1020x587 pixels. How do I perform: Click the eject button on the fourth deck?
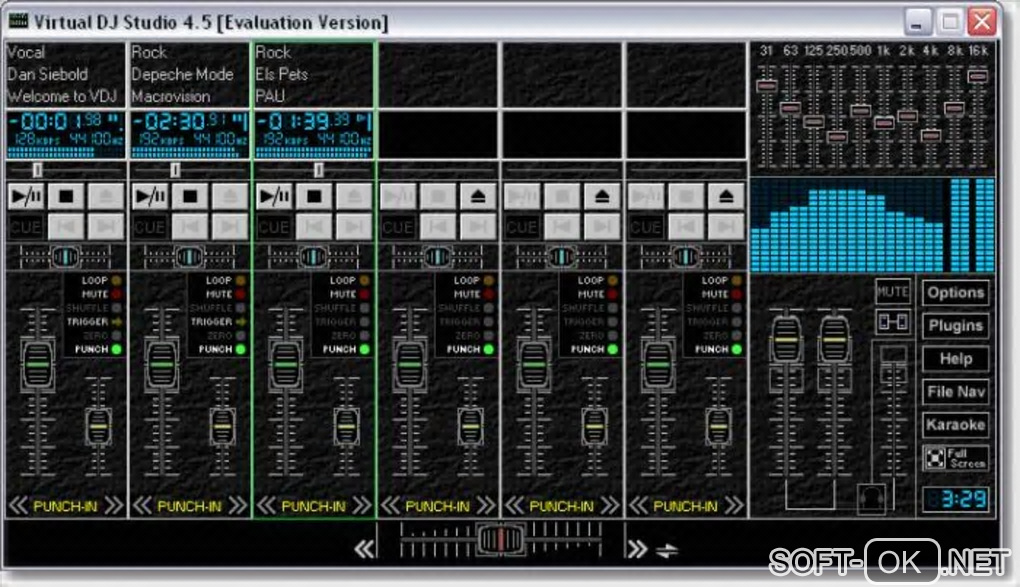[x=478, y=196]
